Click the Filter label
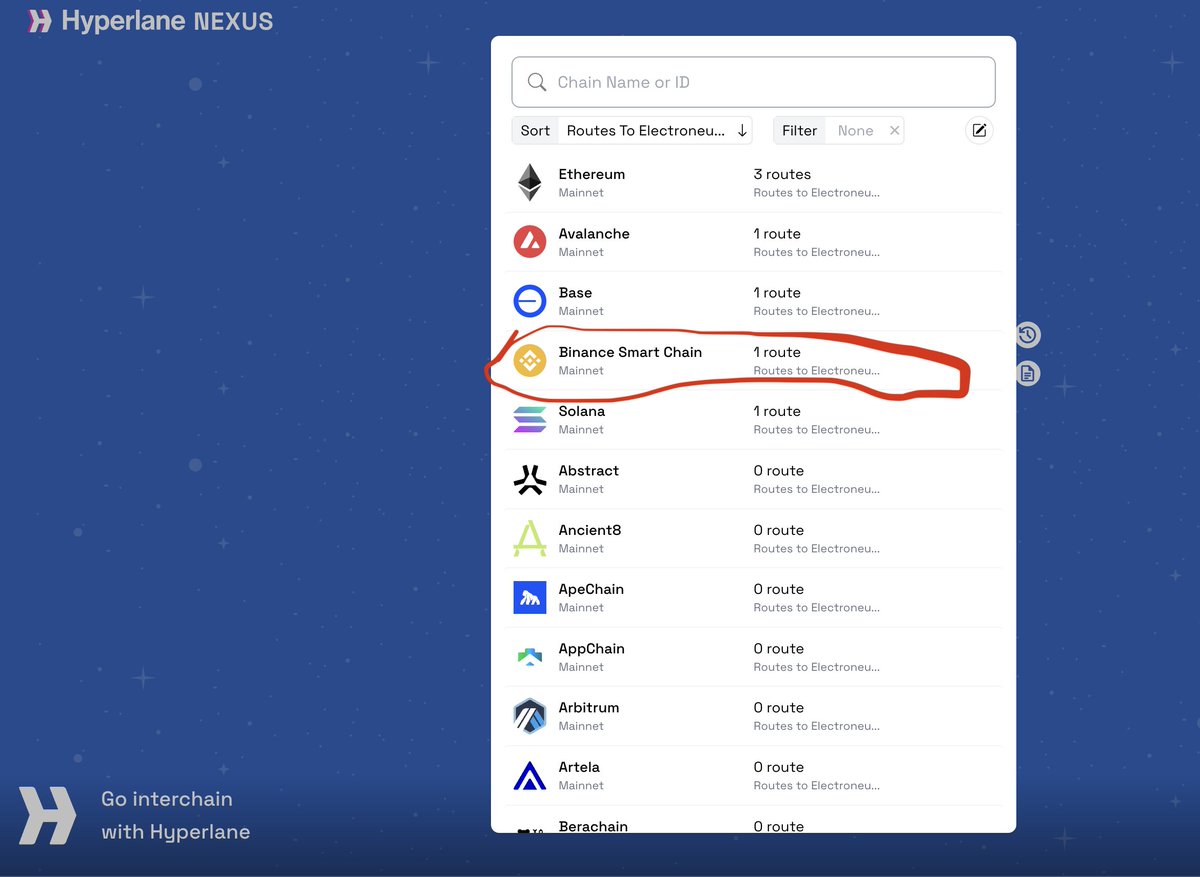This screenshot has height=877, width=1200. (x=799, y=130)
